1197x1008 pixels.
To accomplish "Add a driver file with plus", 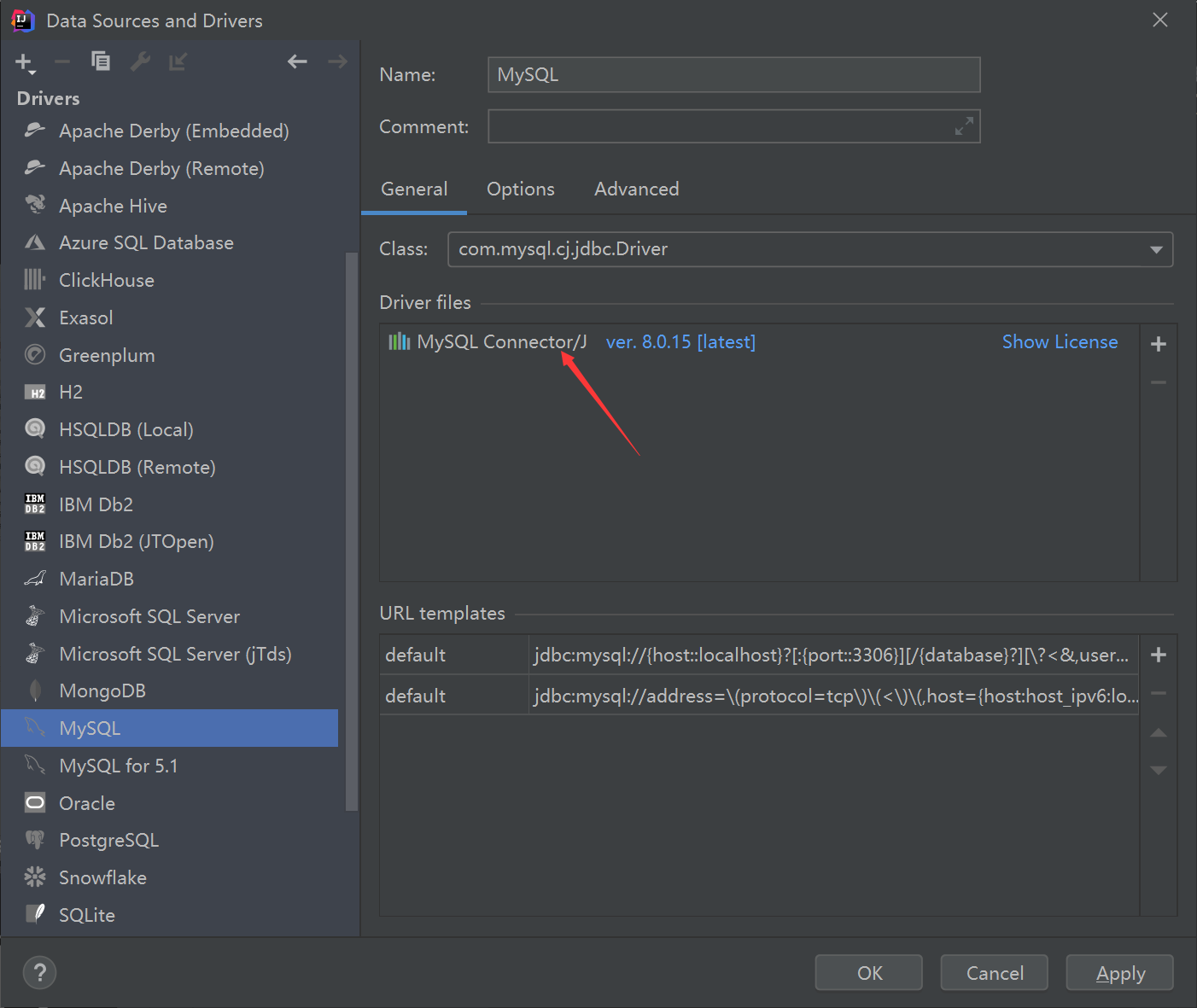I will 1159,344.
